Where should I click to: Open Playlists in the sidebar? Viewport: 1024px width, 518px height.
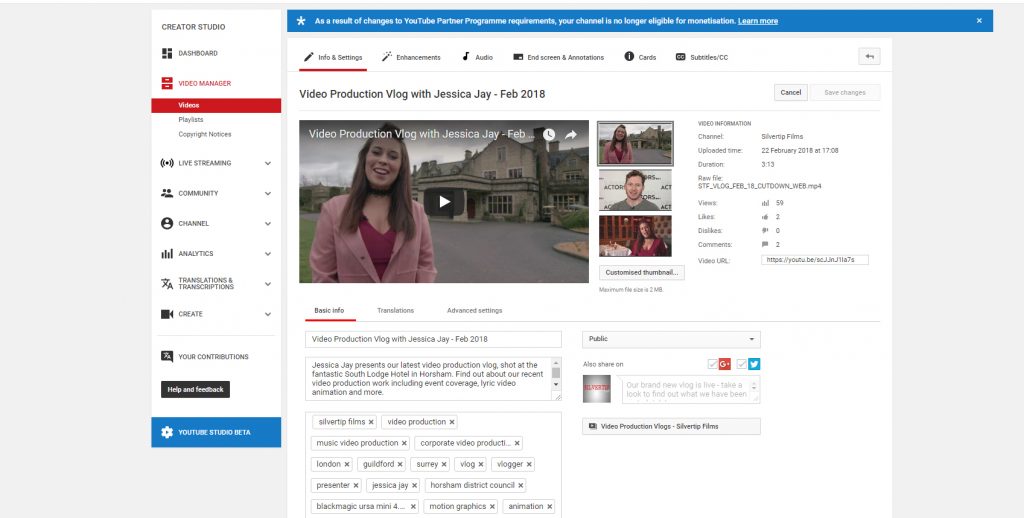coord(191,120)
